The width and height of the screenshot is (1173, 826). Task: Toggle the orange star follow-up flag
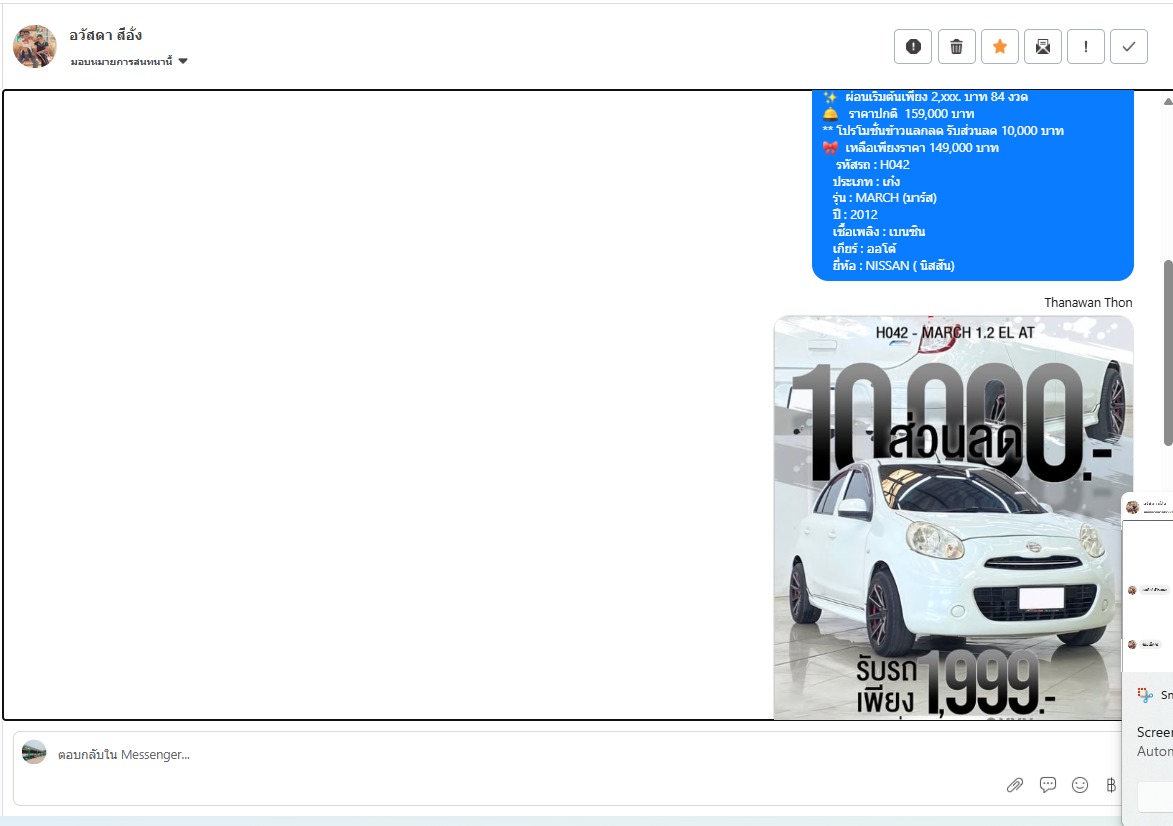[999, 46]
